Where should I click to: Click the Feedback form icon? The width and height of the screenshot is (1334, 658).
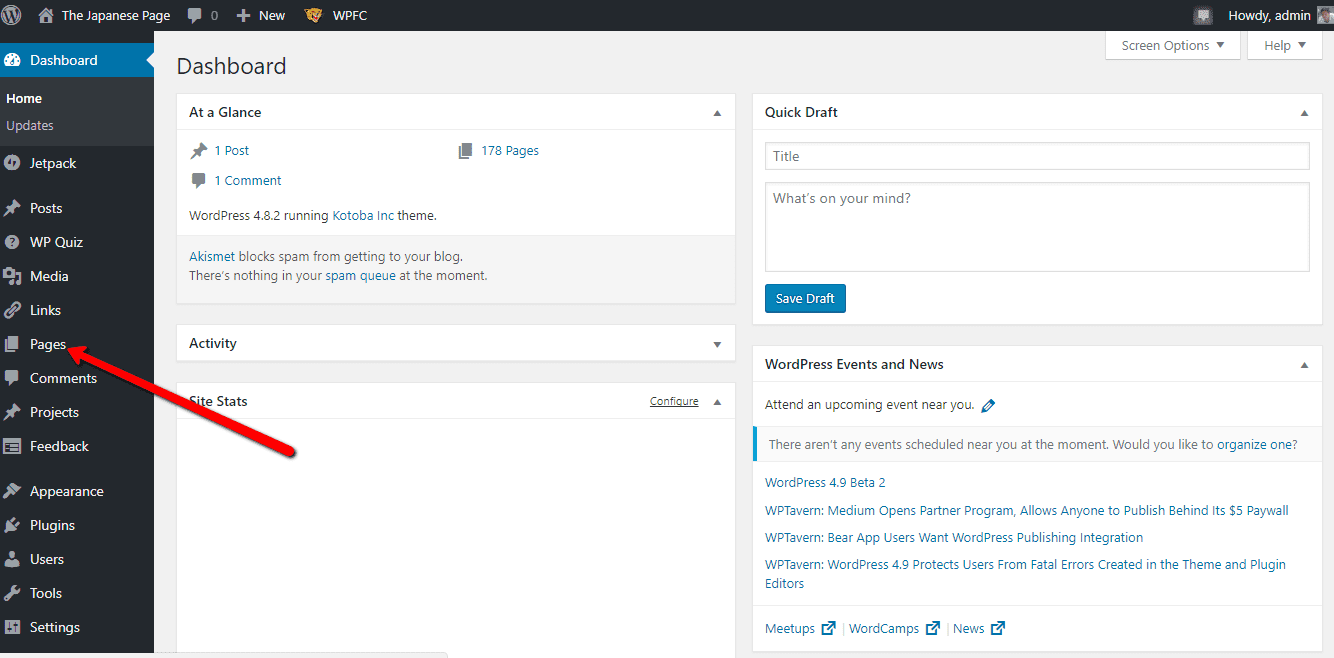coord(12,446)
